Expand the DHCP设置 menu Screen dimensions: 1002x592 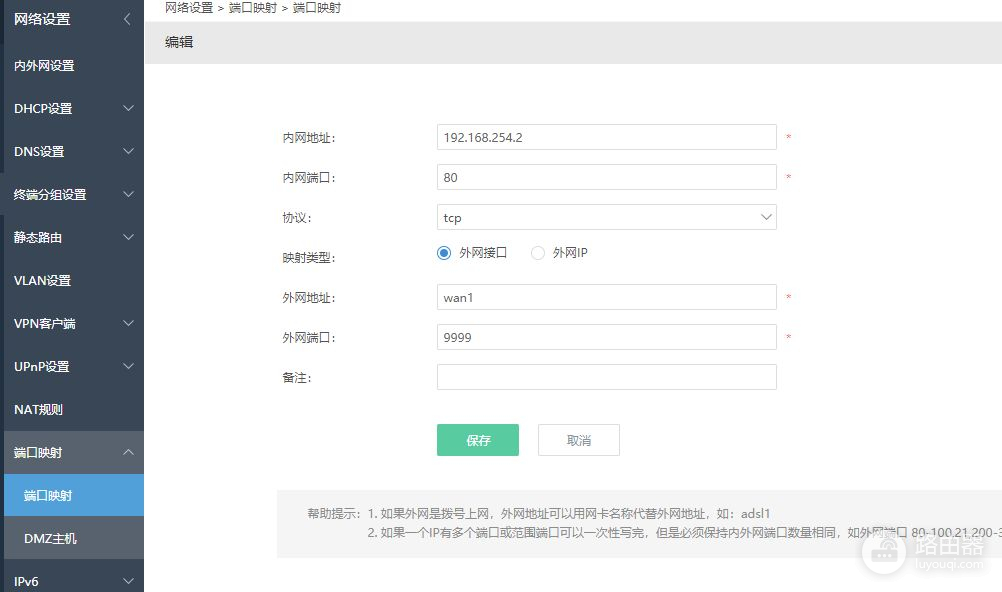point(128,108)
